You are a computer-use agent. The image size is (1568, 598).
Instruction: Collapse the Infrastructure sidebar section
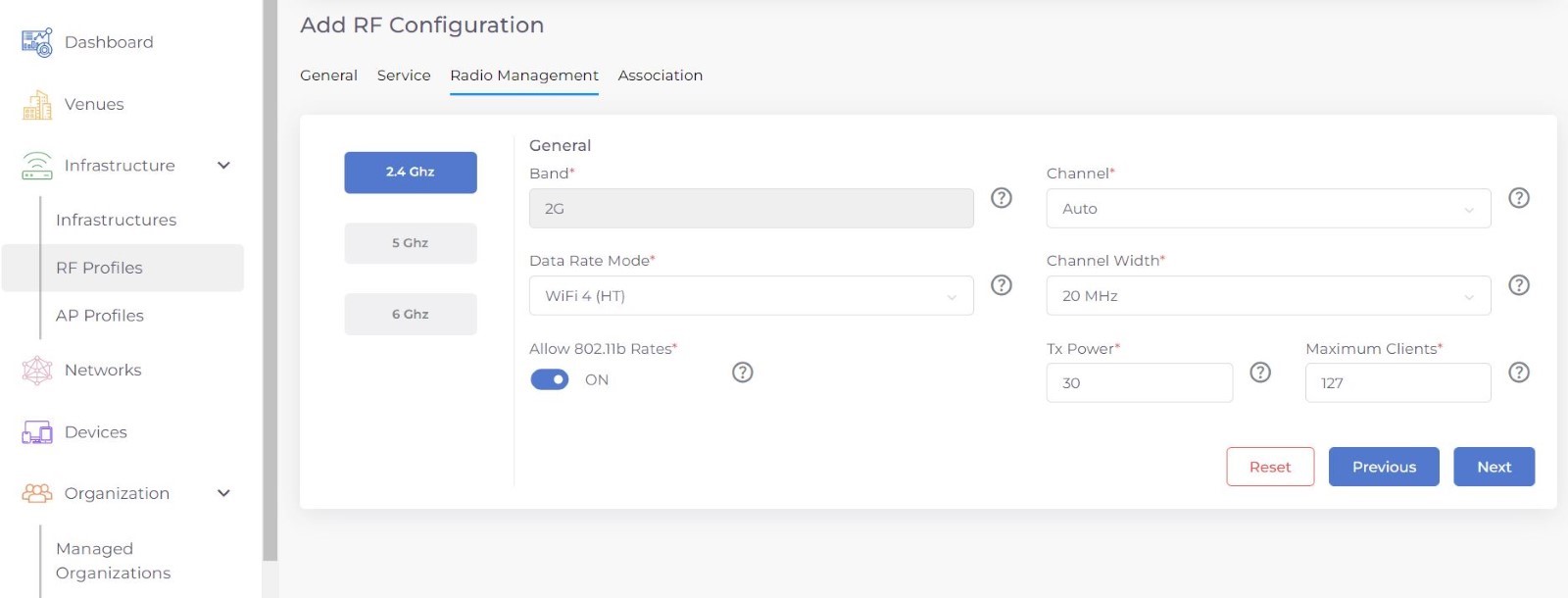[223, 166]
